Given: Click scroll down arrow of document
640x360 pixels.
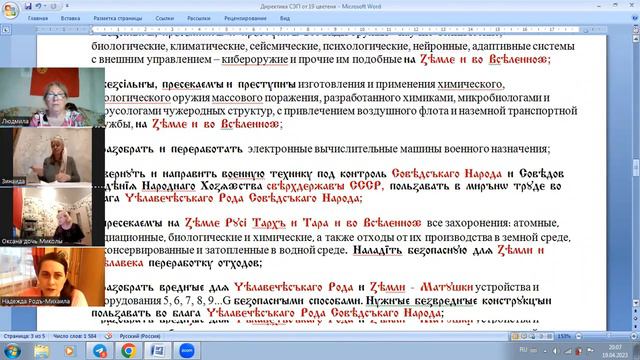Looking at the screenshot, I should click(x=636, y=303).
